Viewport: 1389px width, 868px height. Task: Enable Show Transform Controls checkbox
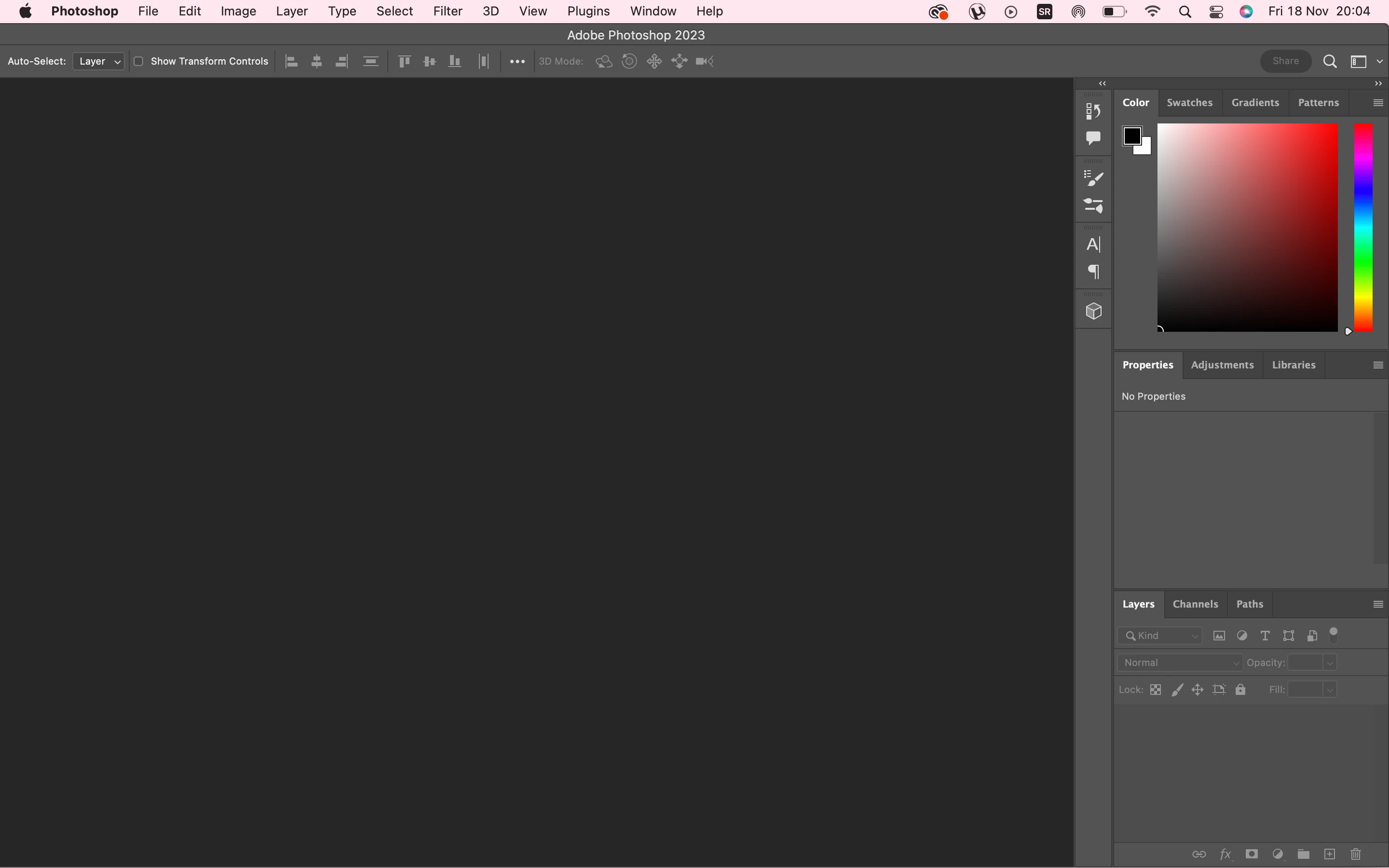click(x=138, y=61)
